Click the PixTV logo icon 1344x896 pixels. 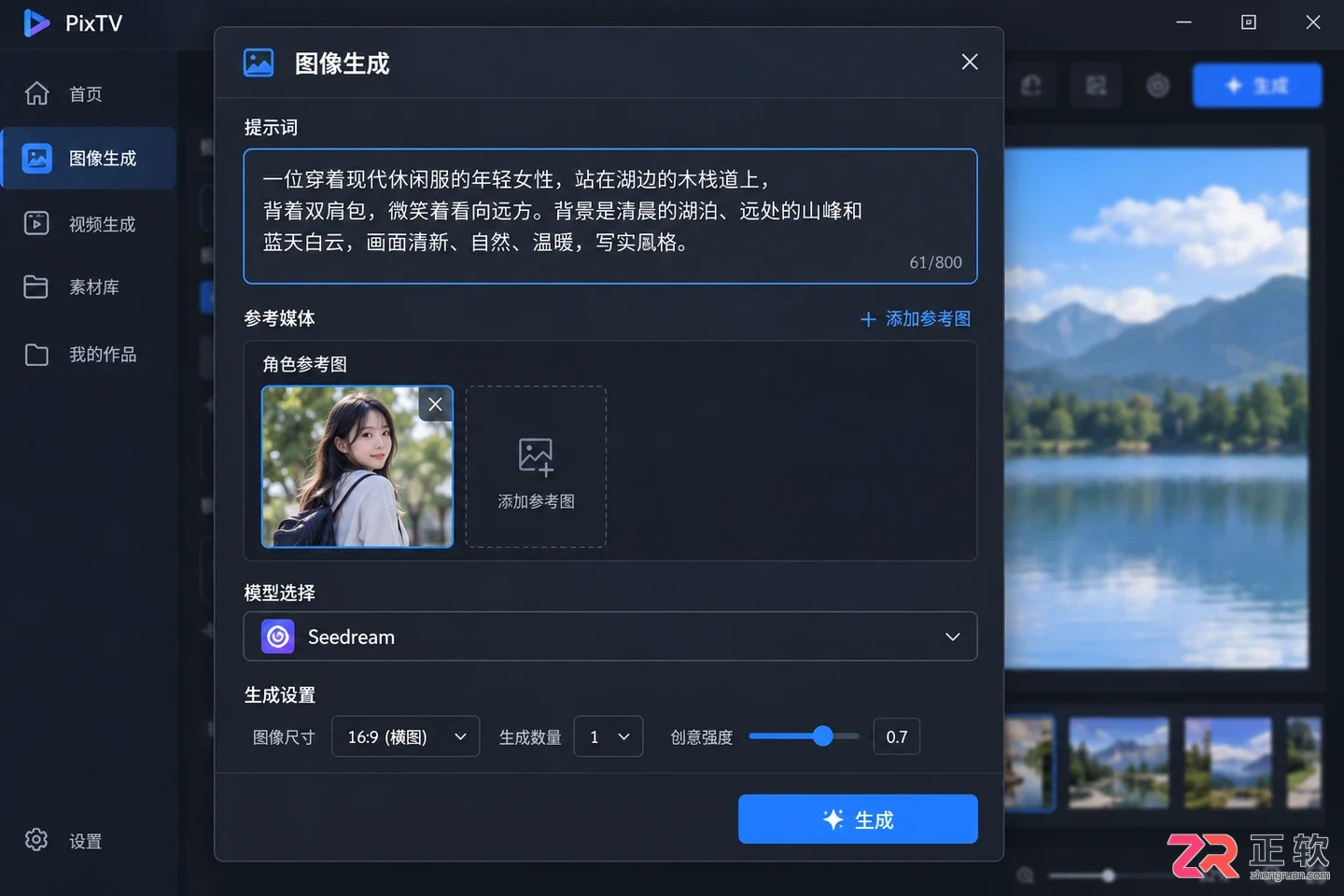[x=36, y=22]
